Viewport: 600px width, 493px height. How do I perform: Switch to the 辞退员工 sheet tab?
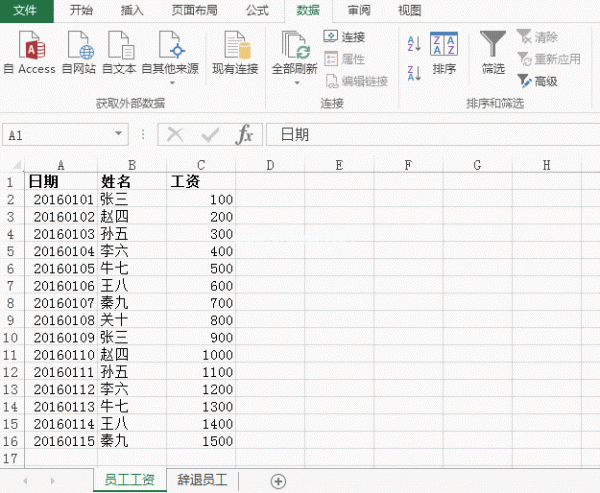[202, 481]
